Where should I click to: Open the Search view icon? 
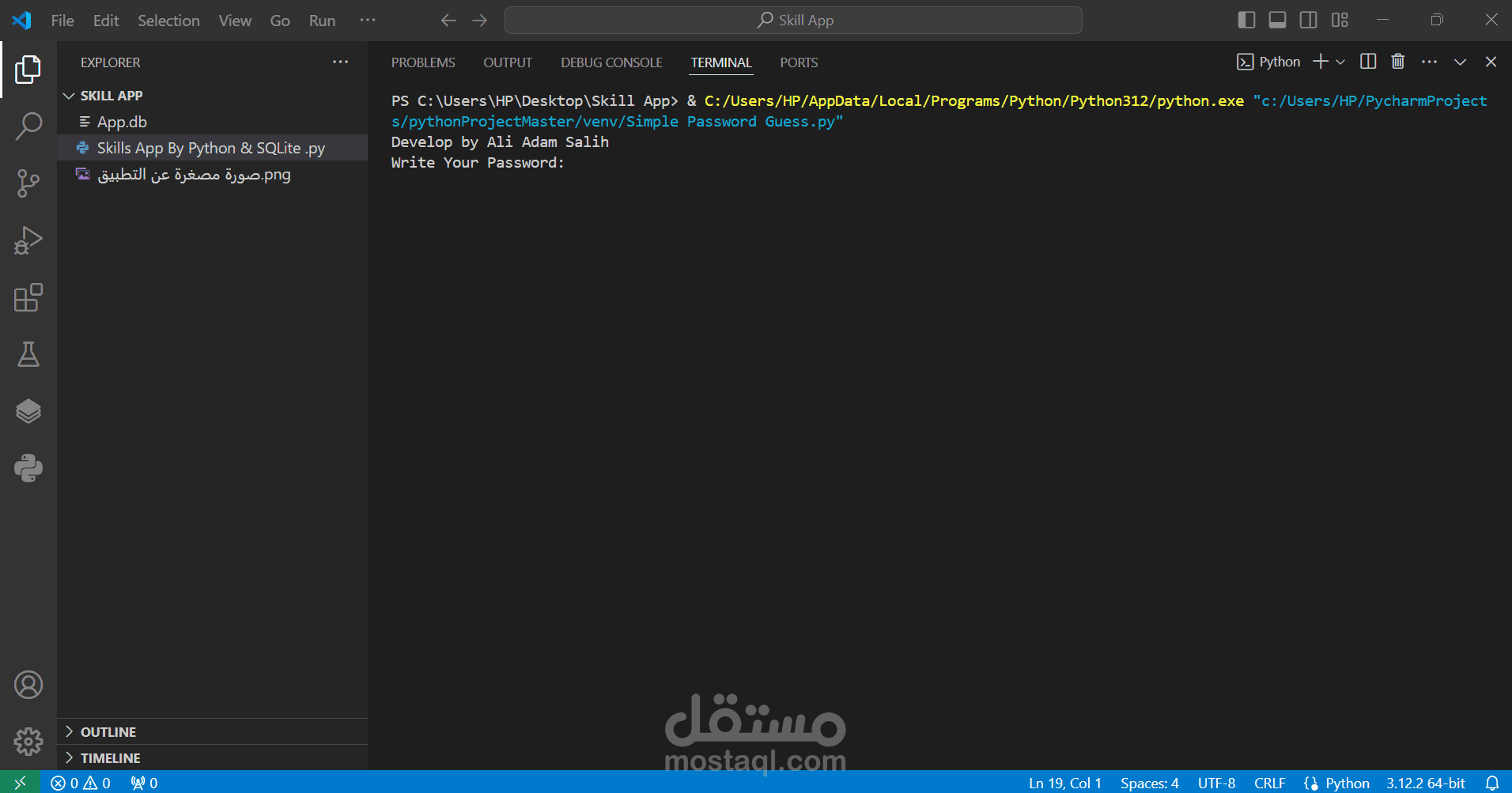coord(28,127)
